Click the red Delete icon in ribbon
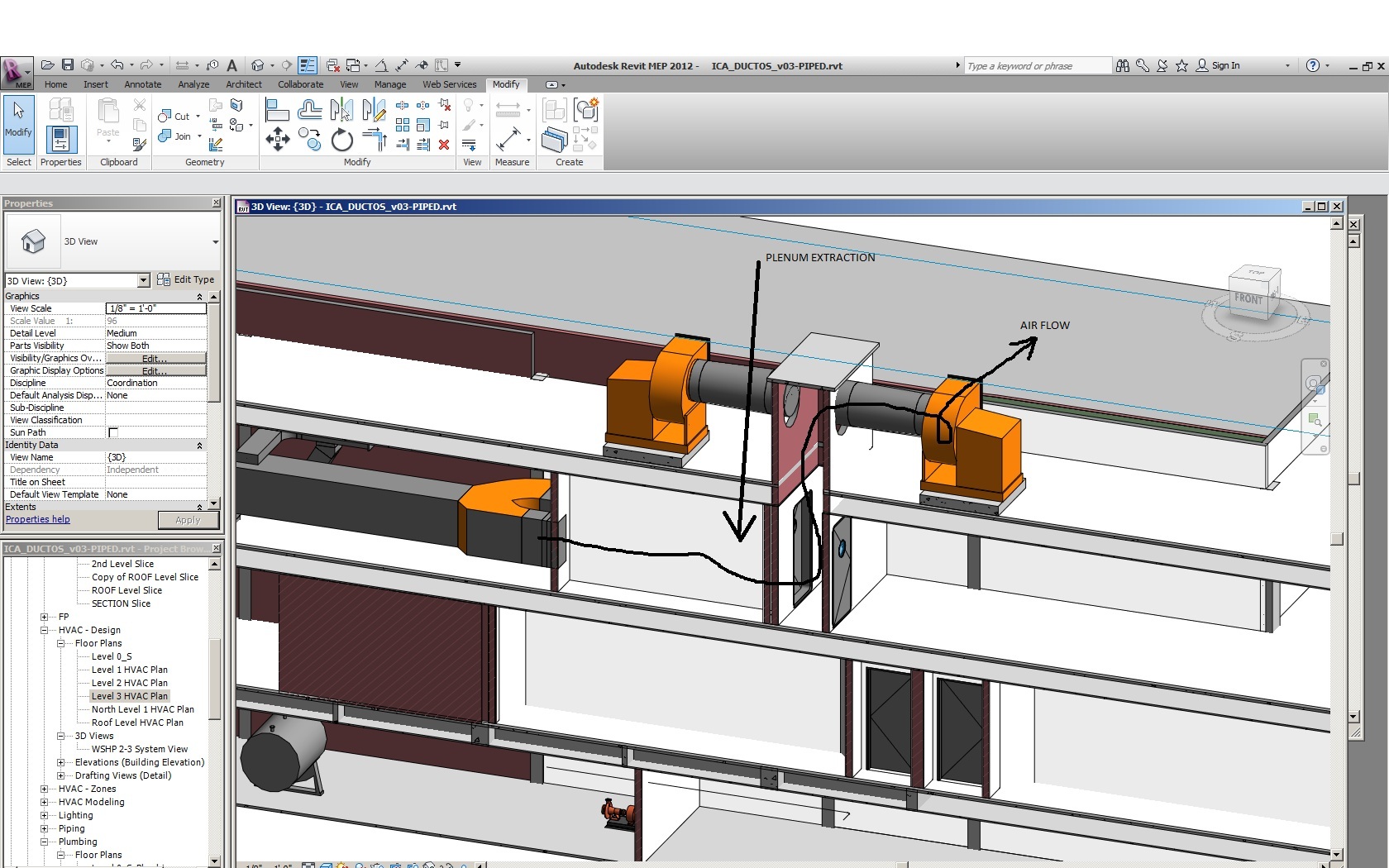 click(x=444, y=145)
